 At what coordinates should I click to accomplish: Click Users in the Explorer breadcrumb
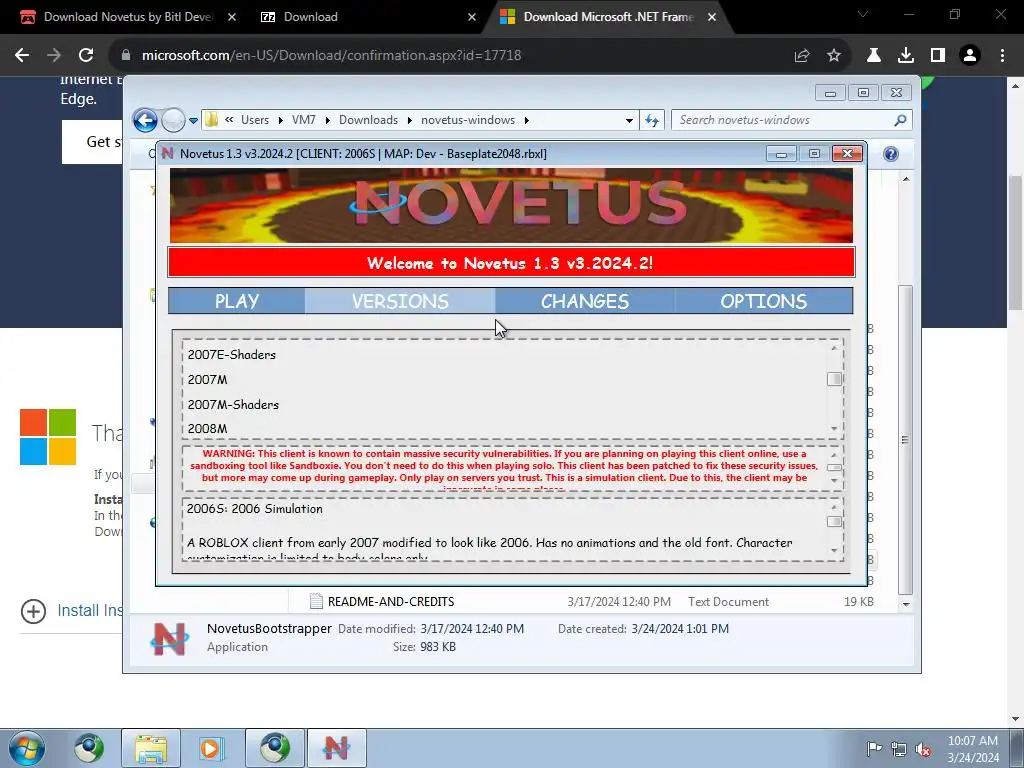pyautogui.click(x=255, y=120)
